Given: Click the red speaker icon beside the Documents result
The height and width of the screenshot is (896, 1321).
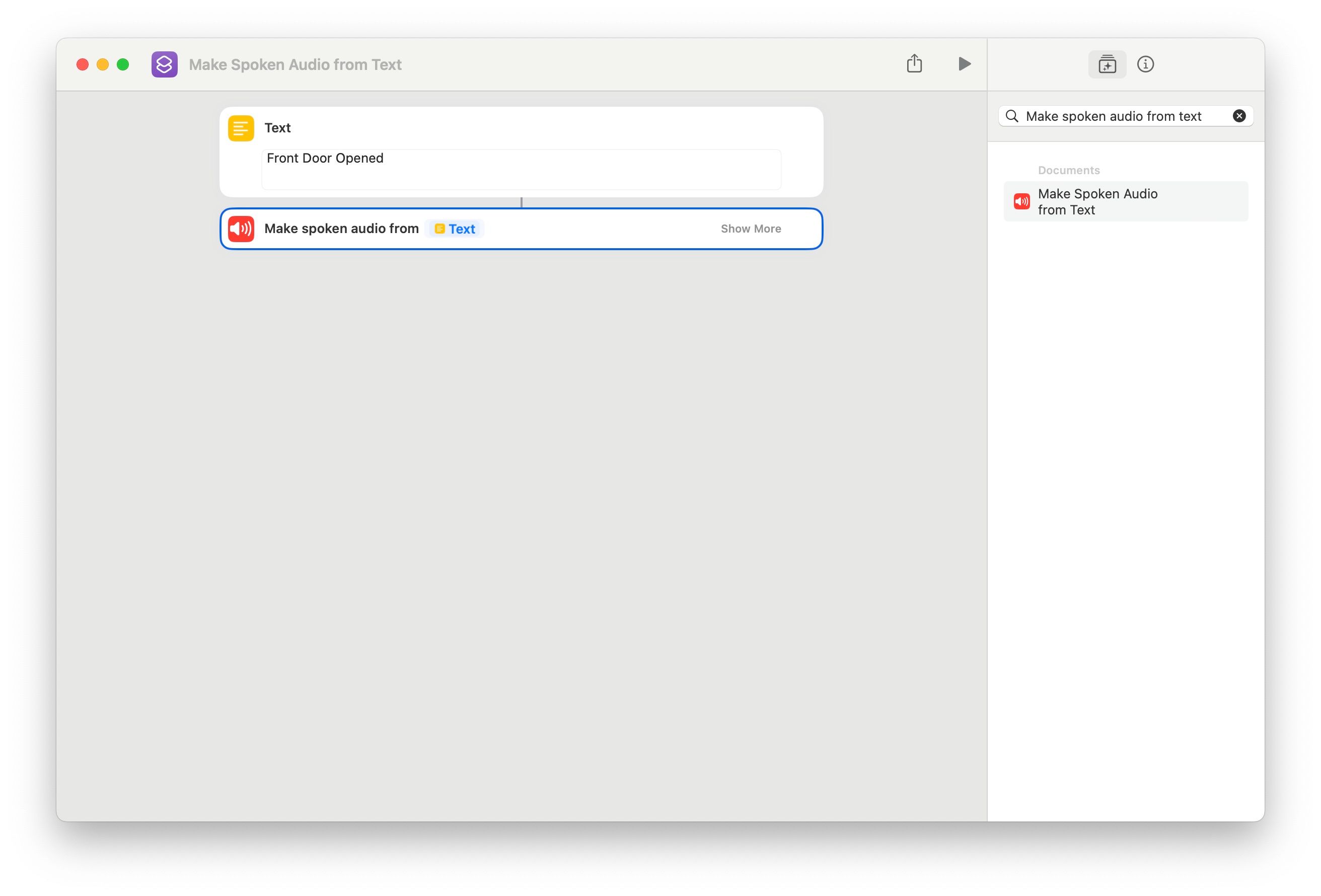Looking at the screenshot, I should (x=1021, y=201).
